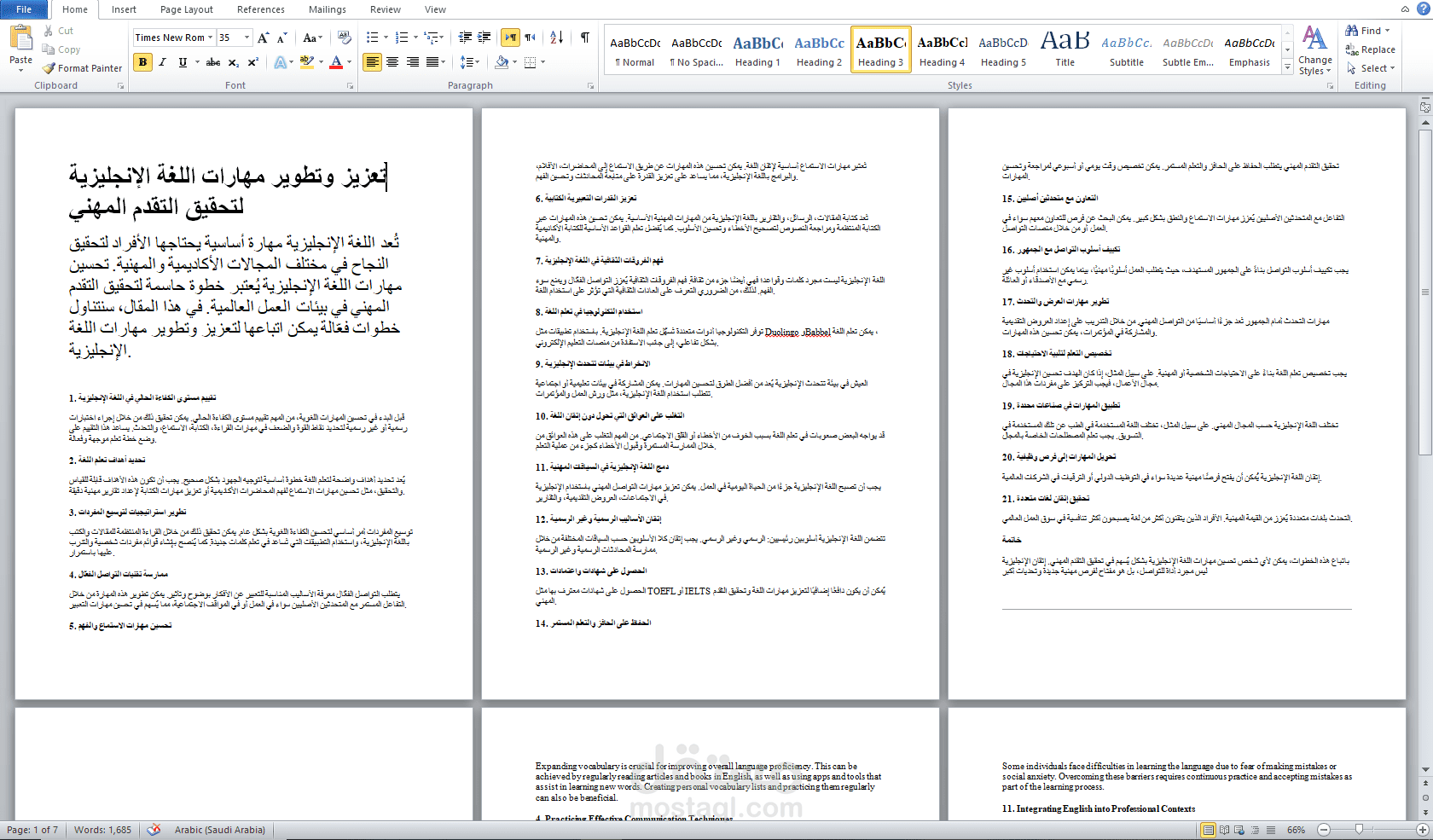Image resolution: width=1433 pixels, height=840 pixels.
Task: Click the Clear Formatting eraser icon
Action: [344, 38]
